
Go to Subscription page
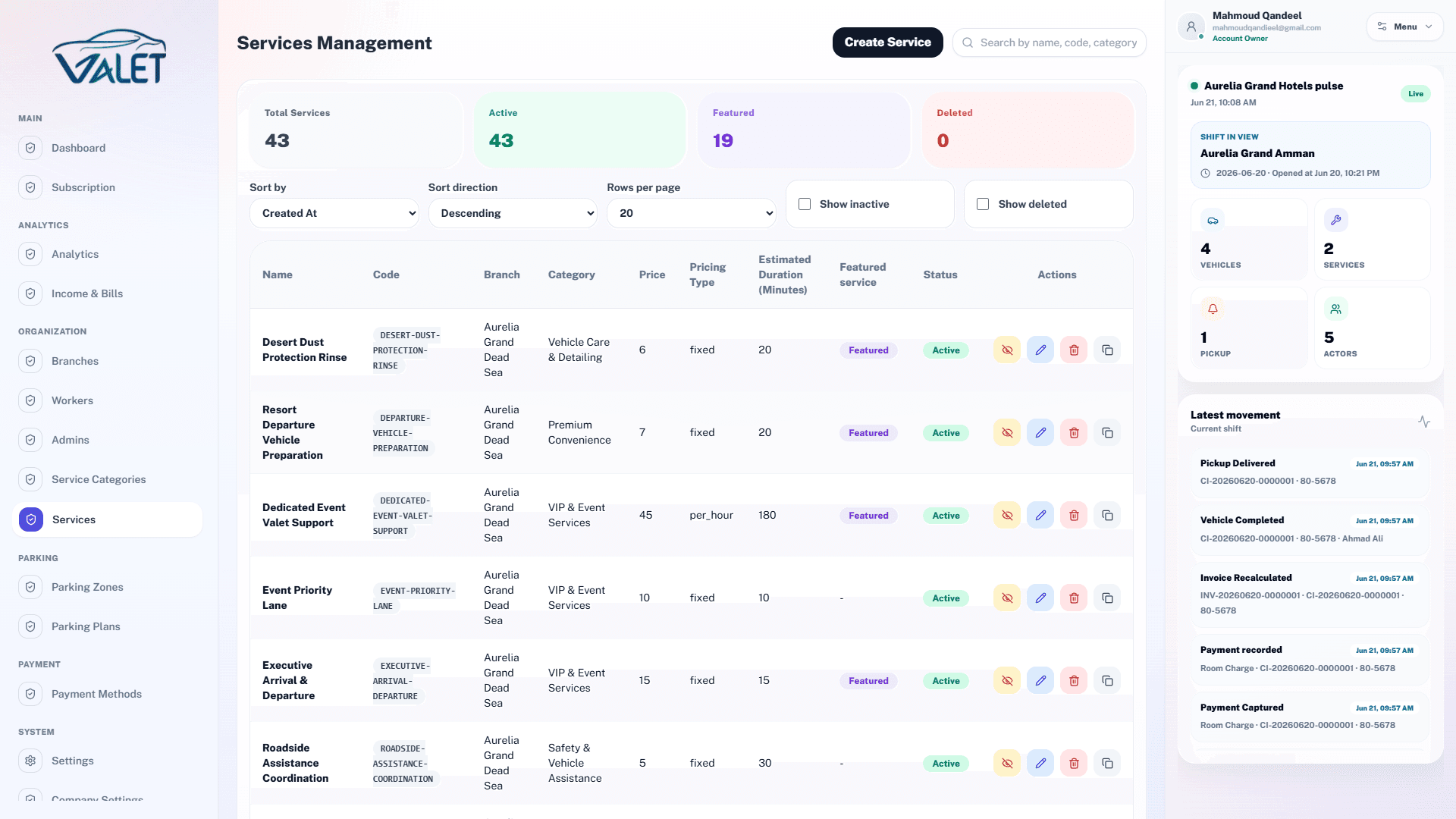(x=108, y=187)
